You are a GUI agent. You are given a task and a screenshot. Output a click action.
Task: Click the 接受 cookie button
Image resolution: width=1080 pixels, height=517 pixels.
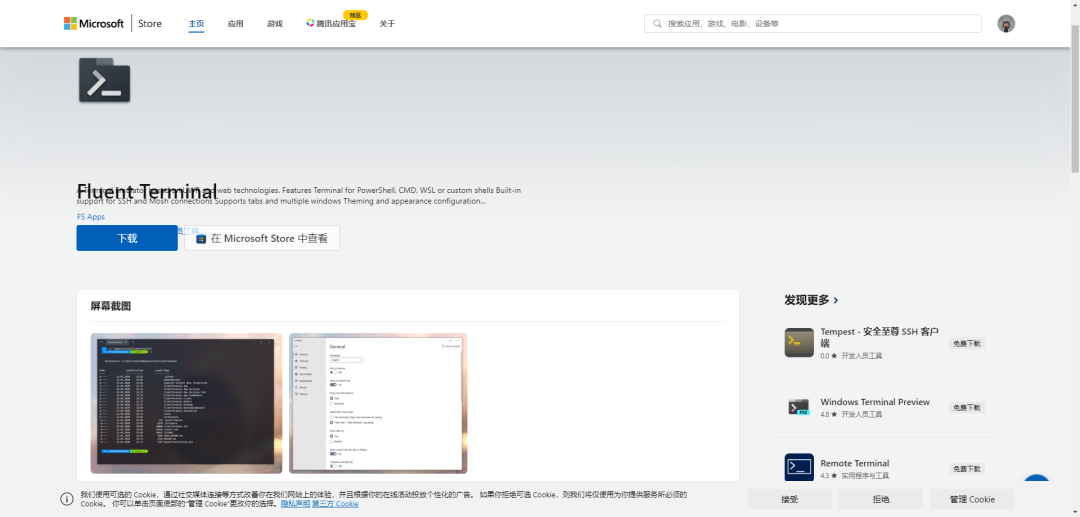(x=789, y=499)
